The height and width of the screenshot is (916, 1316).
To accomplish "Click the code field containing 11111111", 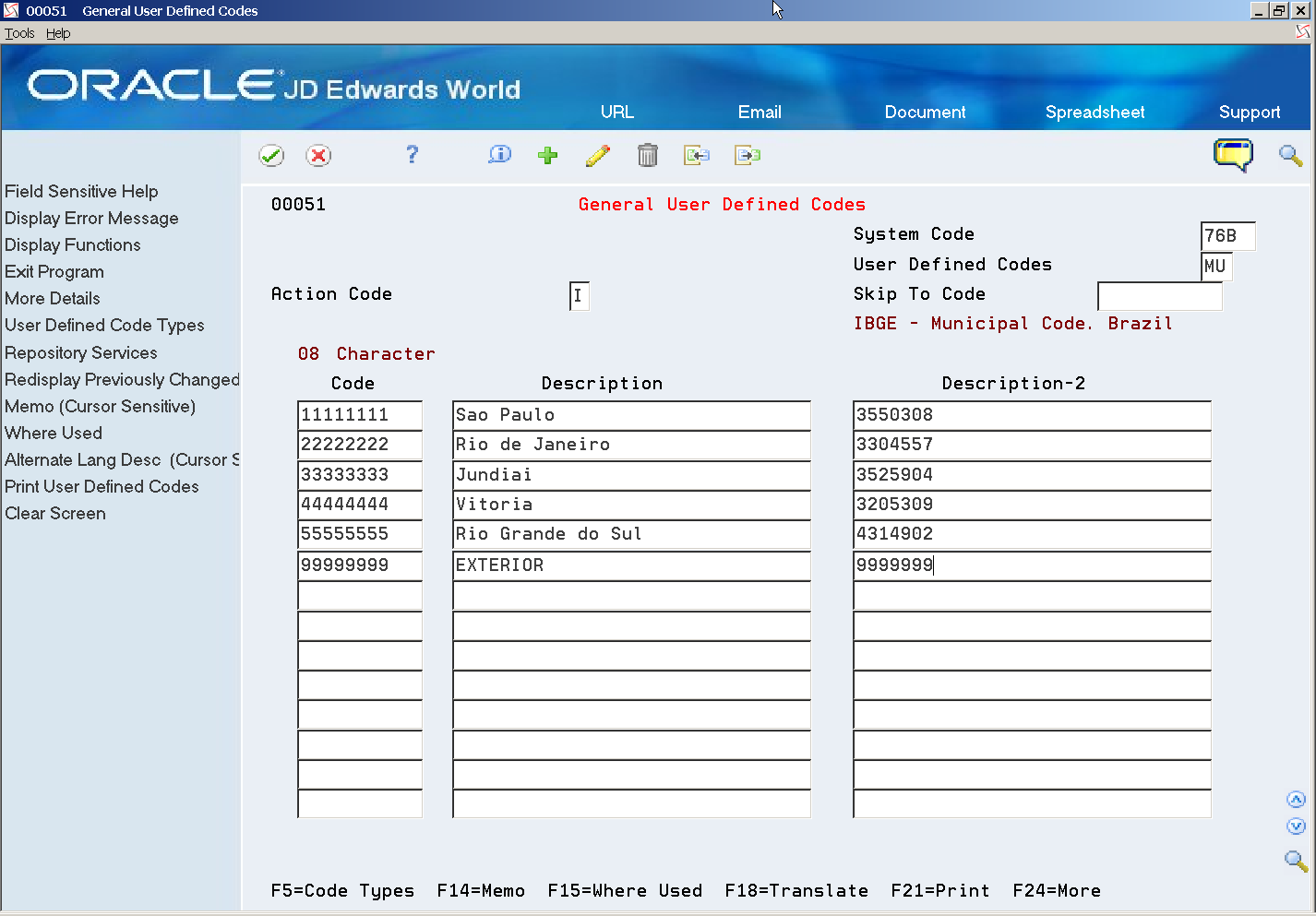I will (360, 415).
